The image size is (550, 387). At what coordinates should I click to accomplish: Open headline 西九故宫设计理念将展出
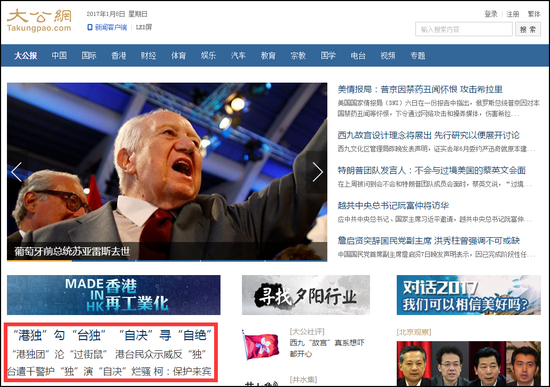(x=429, y=135)
